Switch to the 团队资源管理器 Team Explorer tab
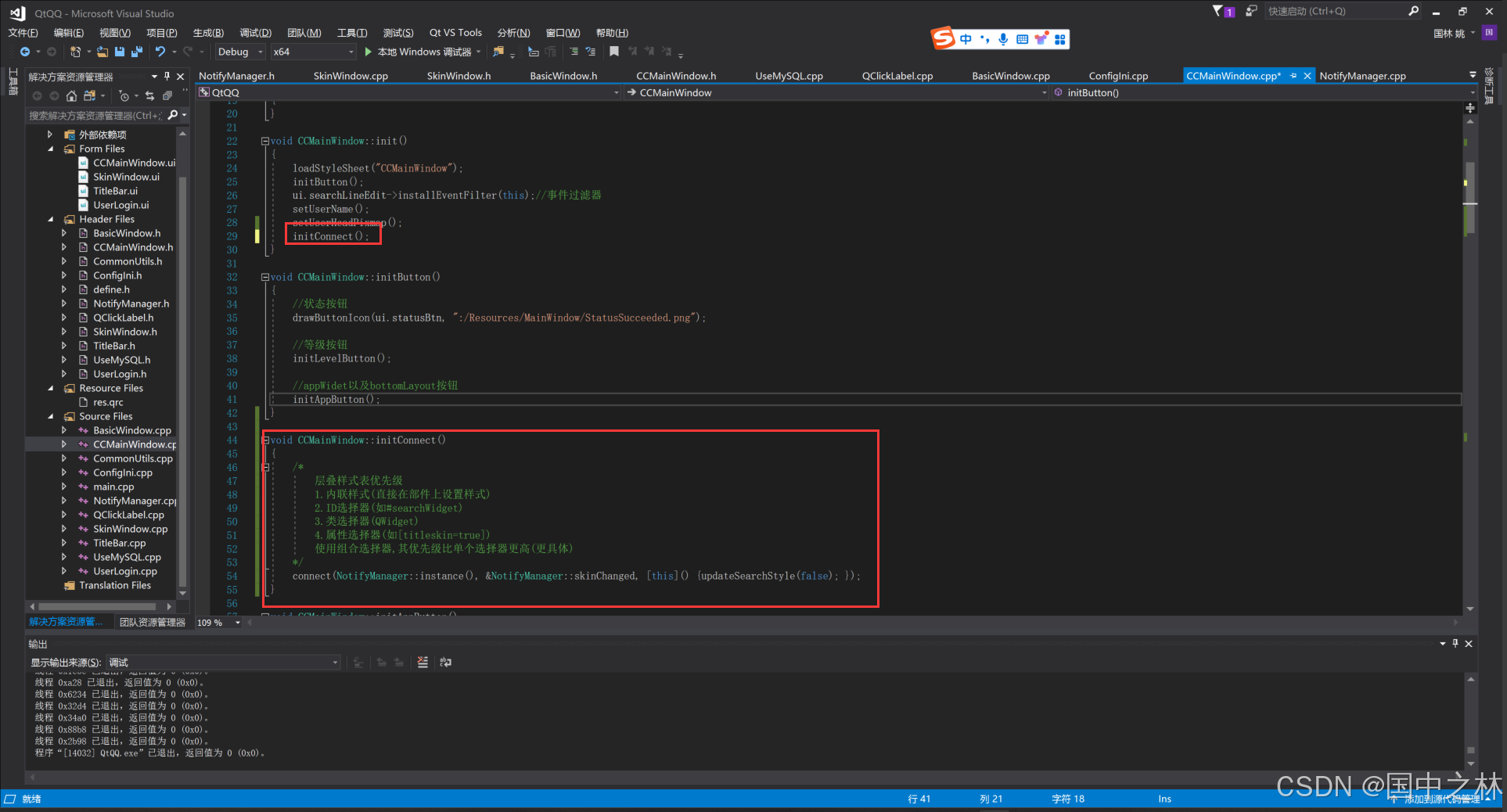 tap(153, 623)
